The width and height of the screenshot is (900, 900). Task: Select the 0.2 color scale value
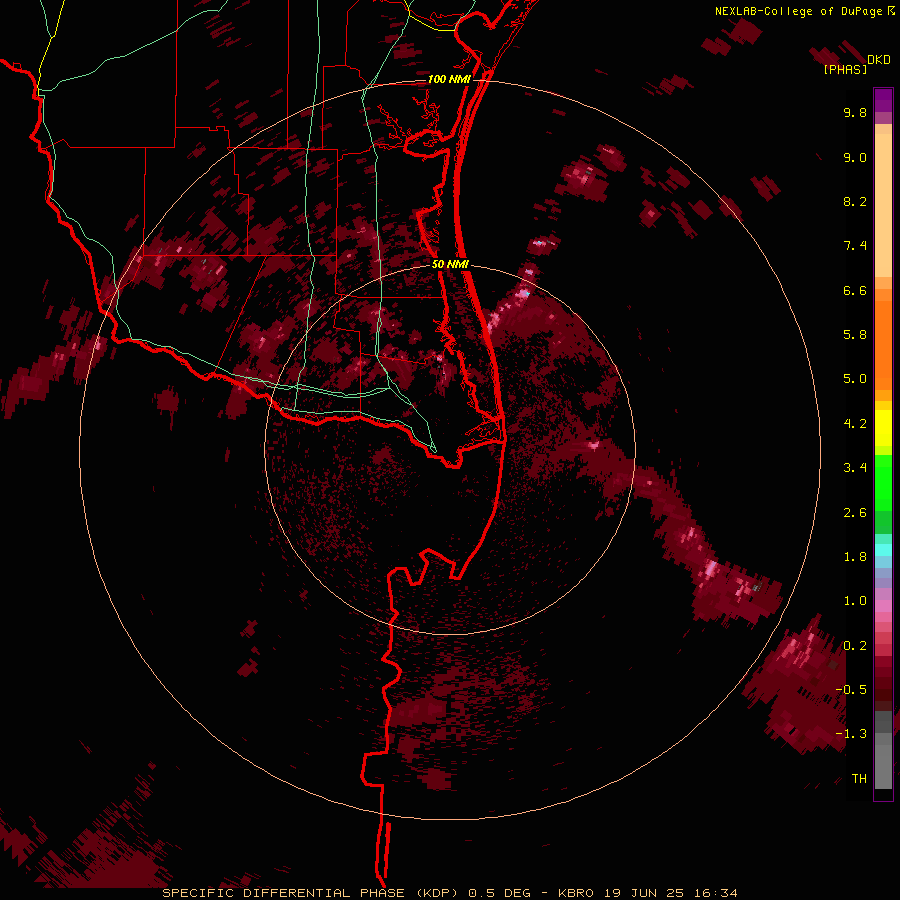point(855,646)
